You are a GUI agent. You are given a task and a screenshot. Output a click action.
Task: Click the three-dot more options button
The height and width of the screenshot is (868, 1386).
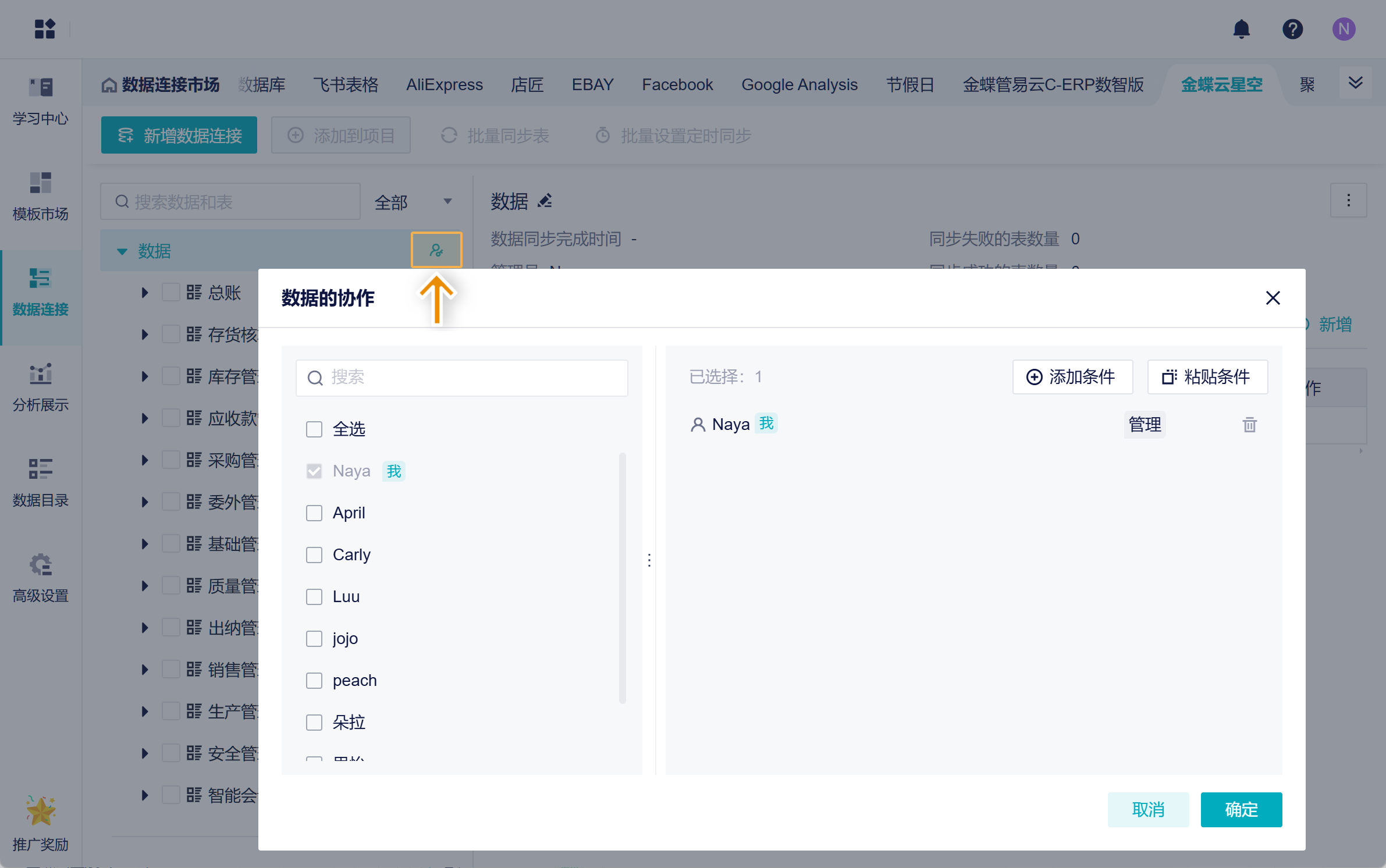click(x=1348, y=201)
